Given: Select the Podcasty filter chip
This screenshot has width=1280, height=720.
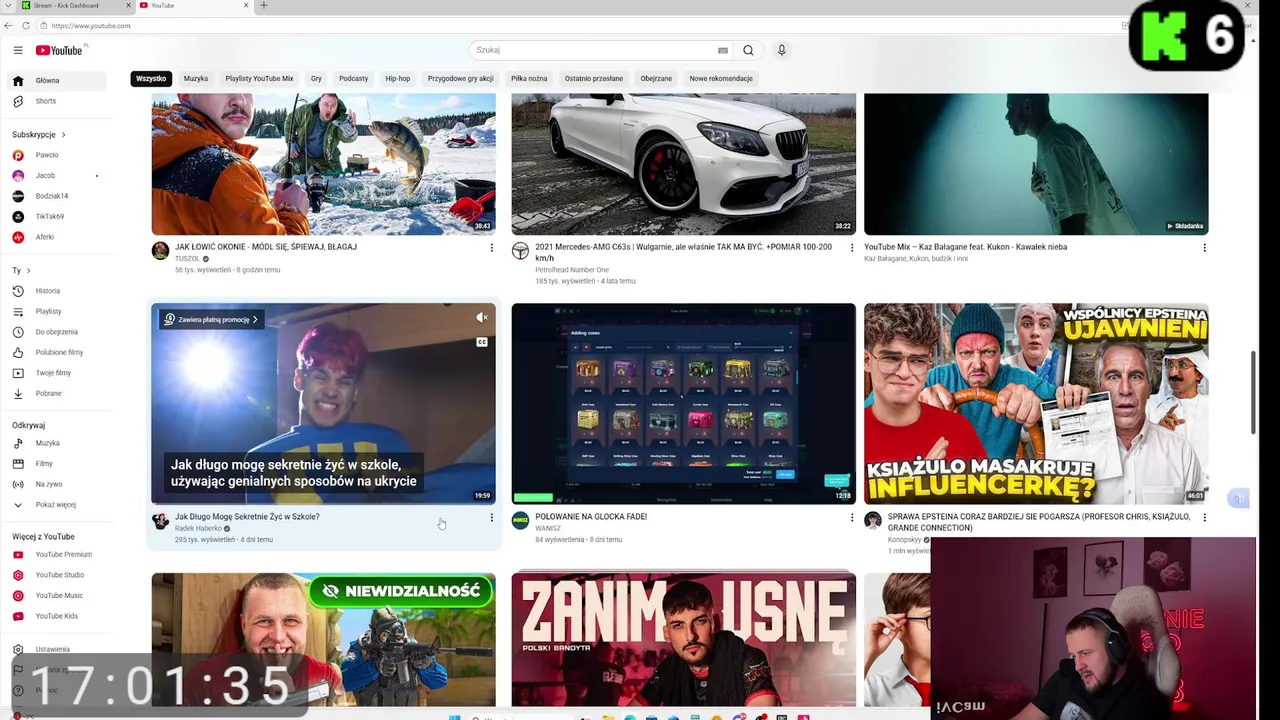Looking at the screenshot, I should pos(353,78).
